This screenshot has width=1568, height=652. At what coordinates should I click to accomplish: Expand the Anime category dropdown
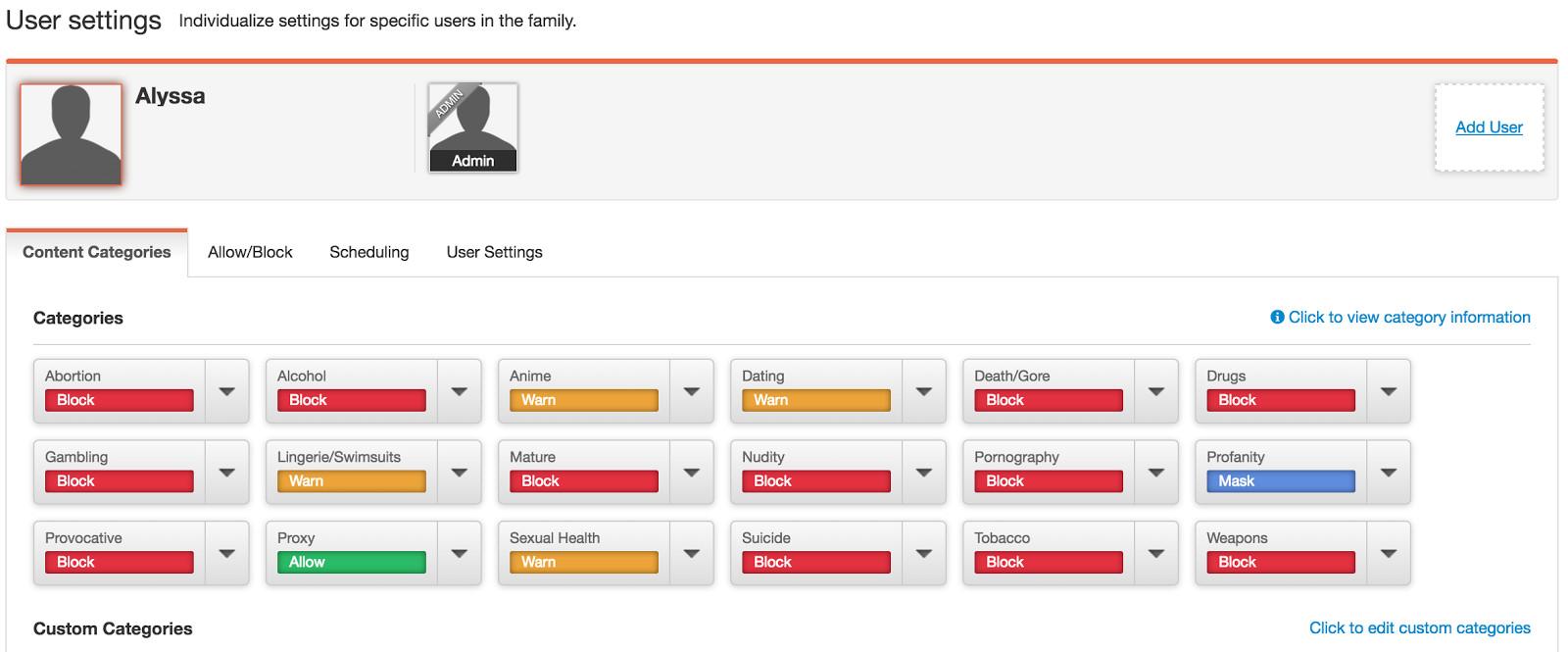(x=691, y=391)
